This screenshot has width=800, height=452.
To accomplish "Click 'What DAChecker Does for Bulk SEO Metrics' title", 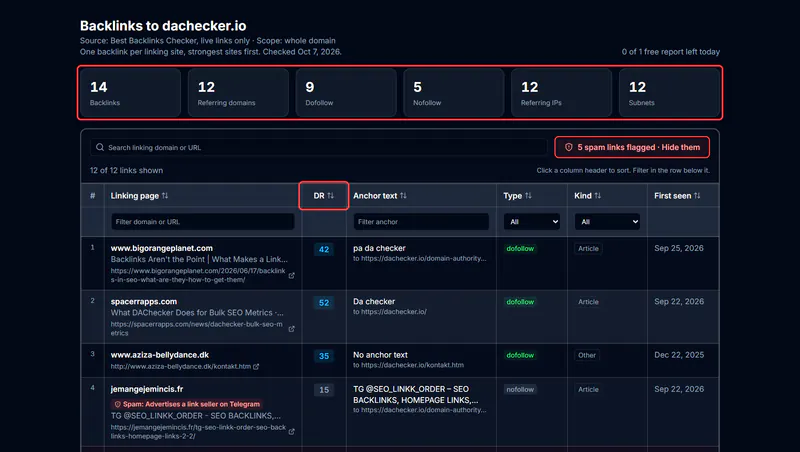I will [x=197, y=312].
